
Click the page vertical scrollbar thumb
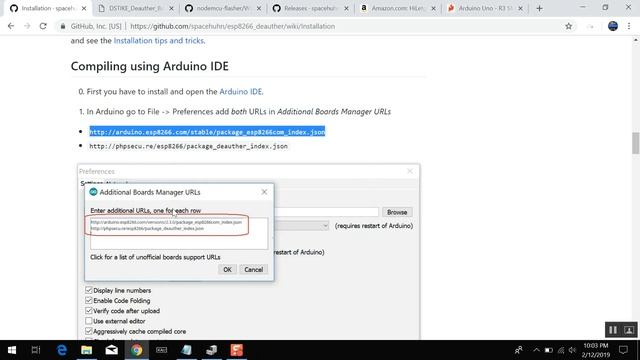click(636, 143)
